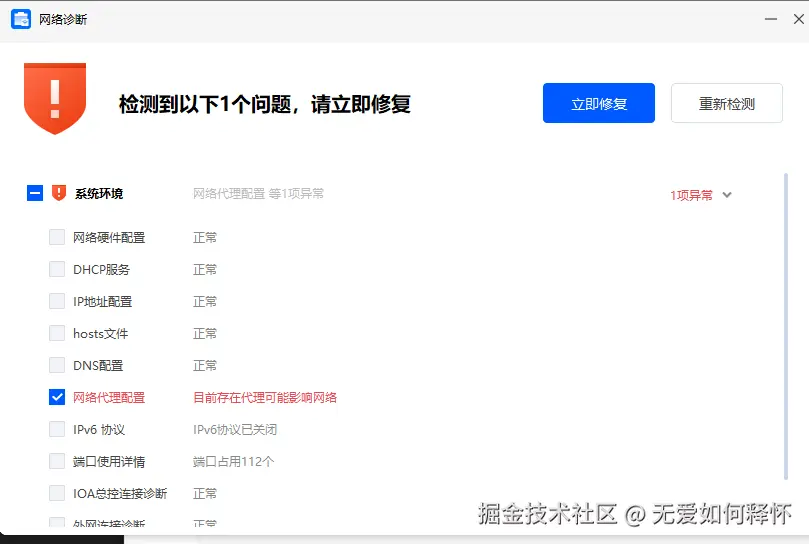Check the DHCP服务 checkbox

[x=57, y=269]
